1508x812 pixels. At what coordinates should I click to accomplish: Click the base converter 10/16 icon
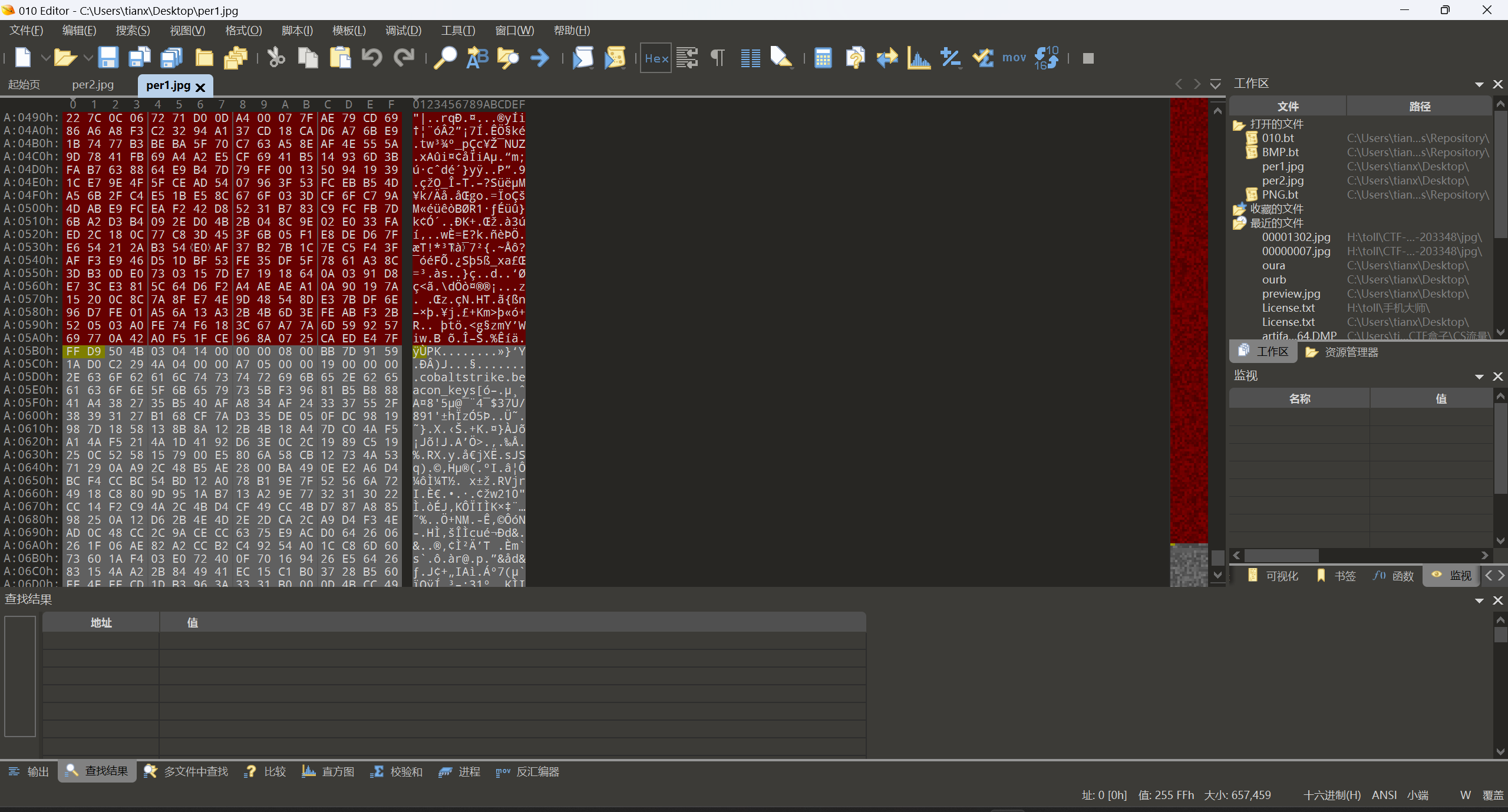pos(1047,58)
